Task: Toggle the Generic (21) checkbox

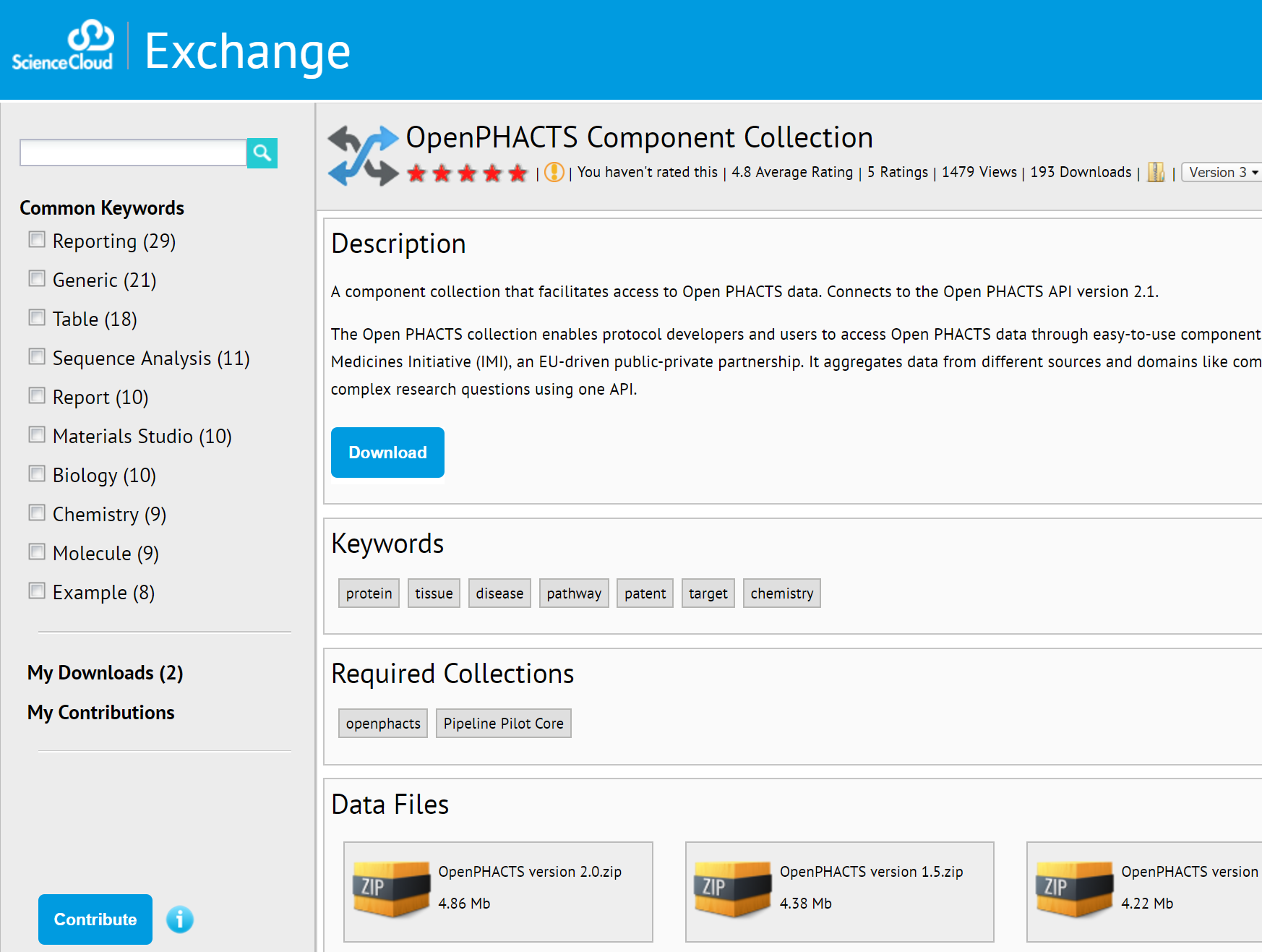Action: 37,278
